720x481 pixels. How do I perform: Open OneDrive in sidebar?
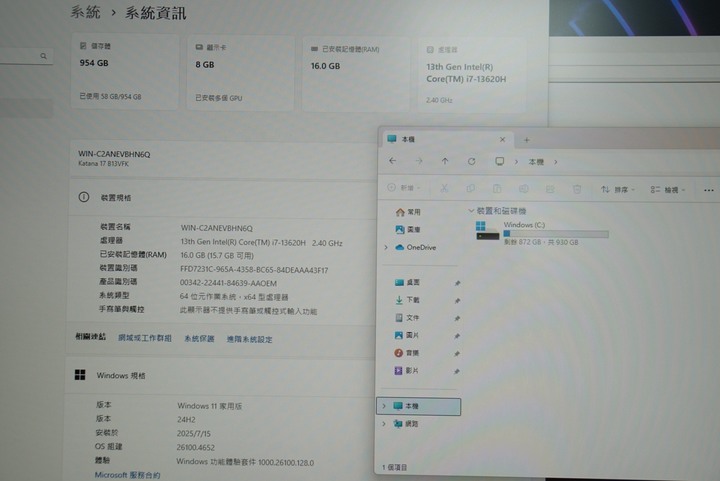[x=416, y=247]
